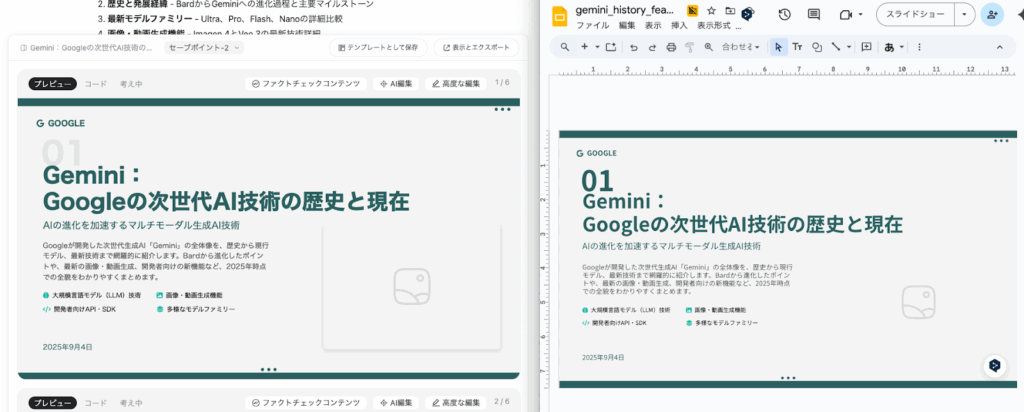This screenshot has height=412, width=1024.
Task: Open the comments panel icon
Action: click(x=813, y=14)
